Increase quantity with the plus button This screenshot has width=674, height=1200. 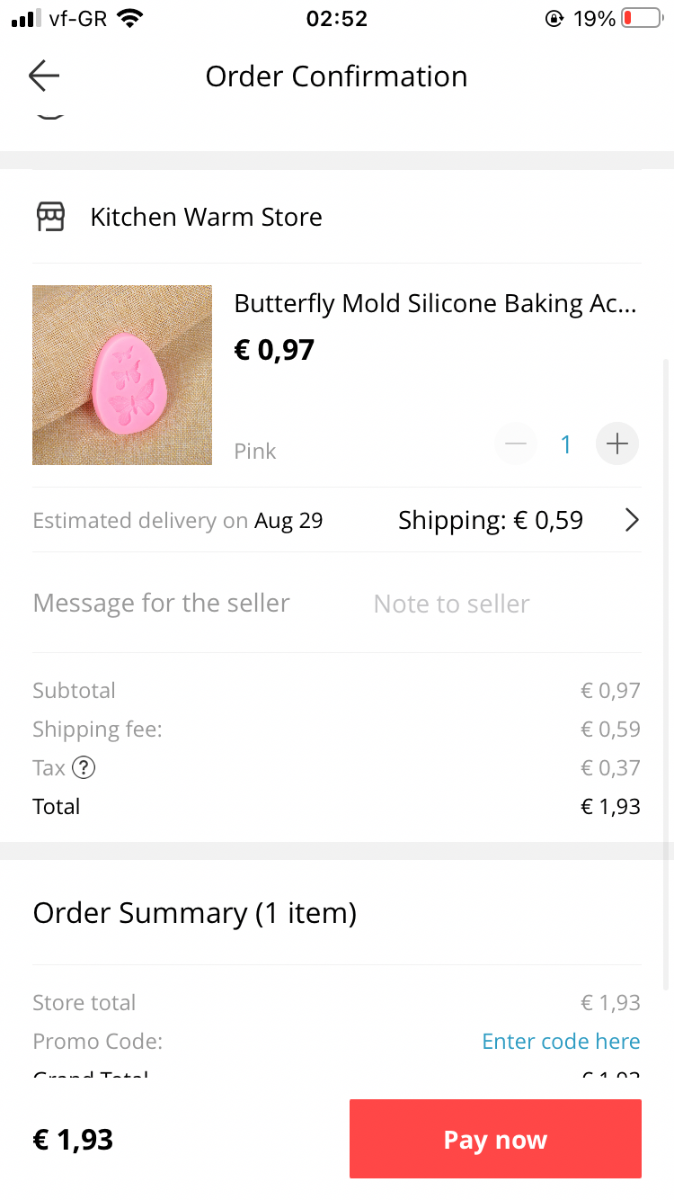pyautogui.click(x=617, y=443)
